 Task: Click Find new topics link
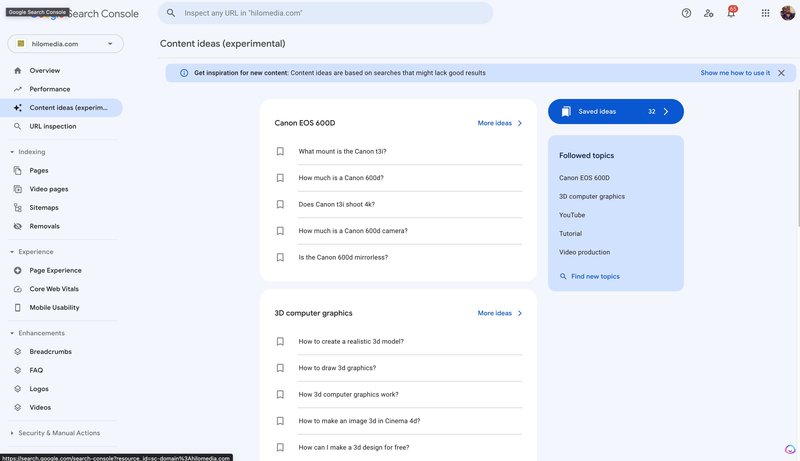[590, 276]
